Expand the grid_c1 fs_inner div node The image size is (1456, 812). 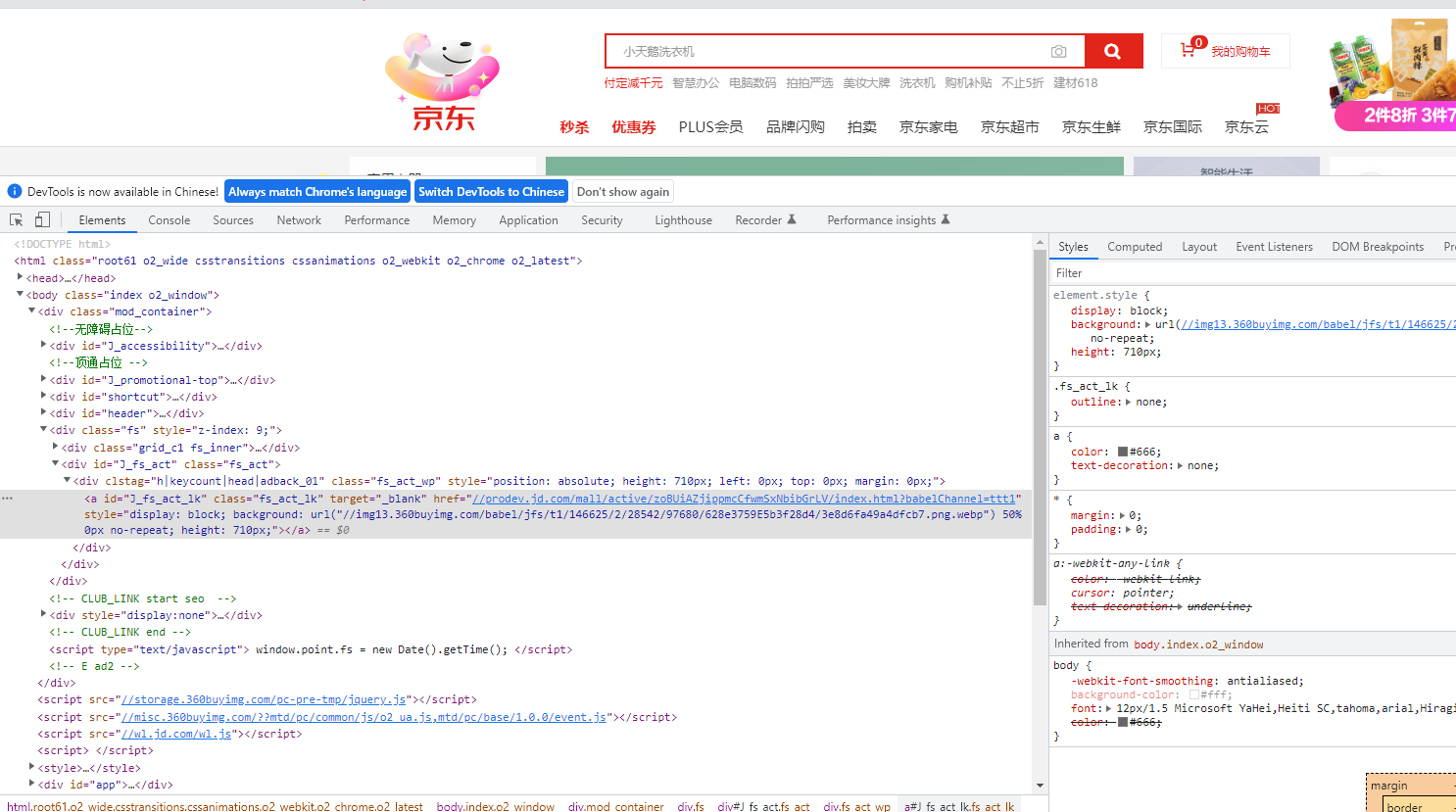[56, 447]
